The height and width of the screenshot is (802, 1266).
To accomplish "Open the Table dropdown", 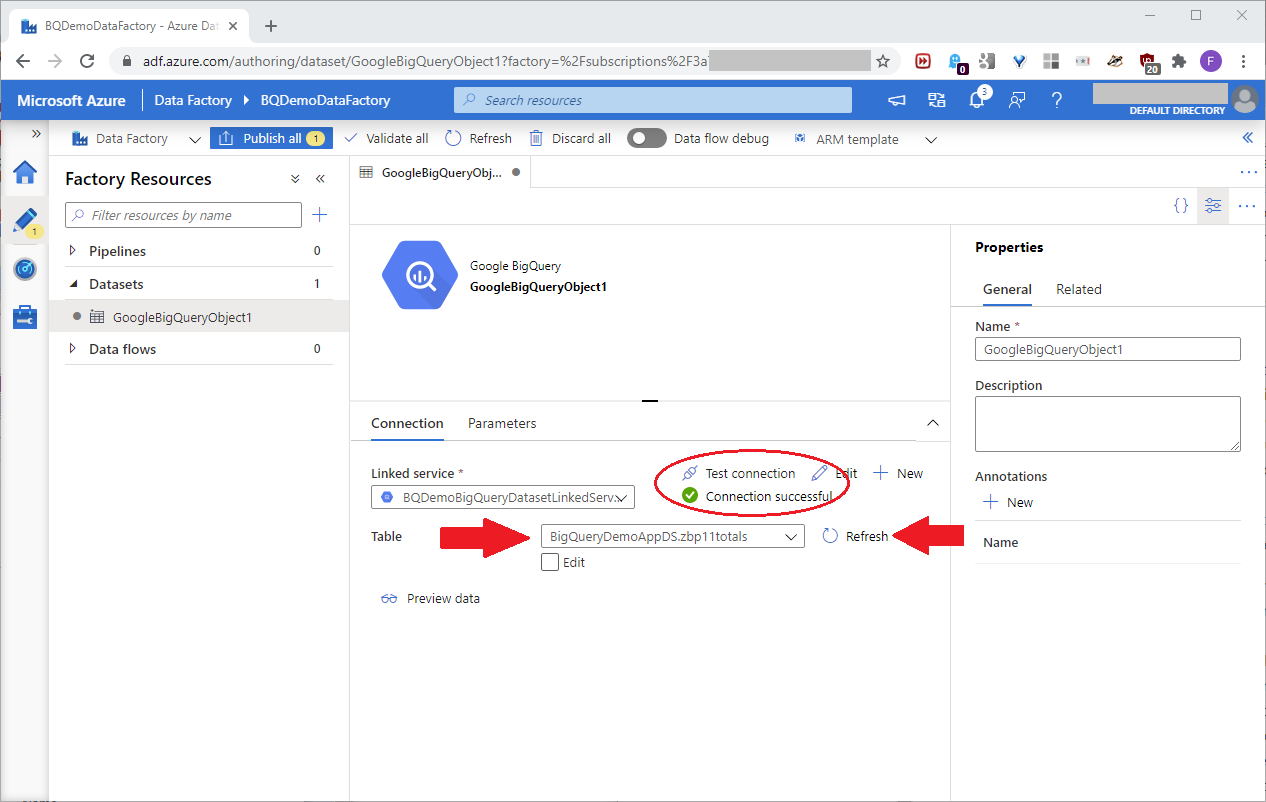I will pos(673,537).
